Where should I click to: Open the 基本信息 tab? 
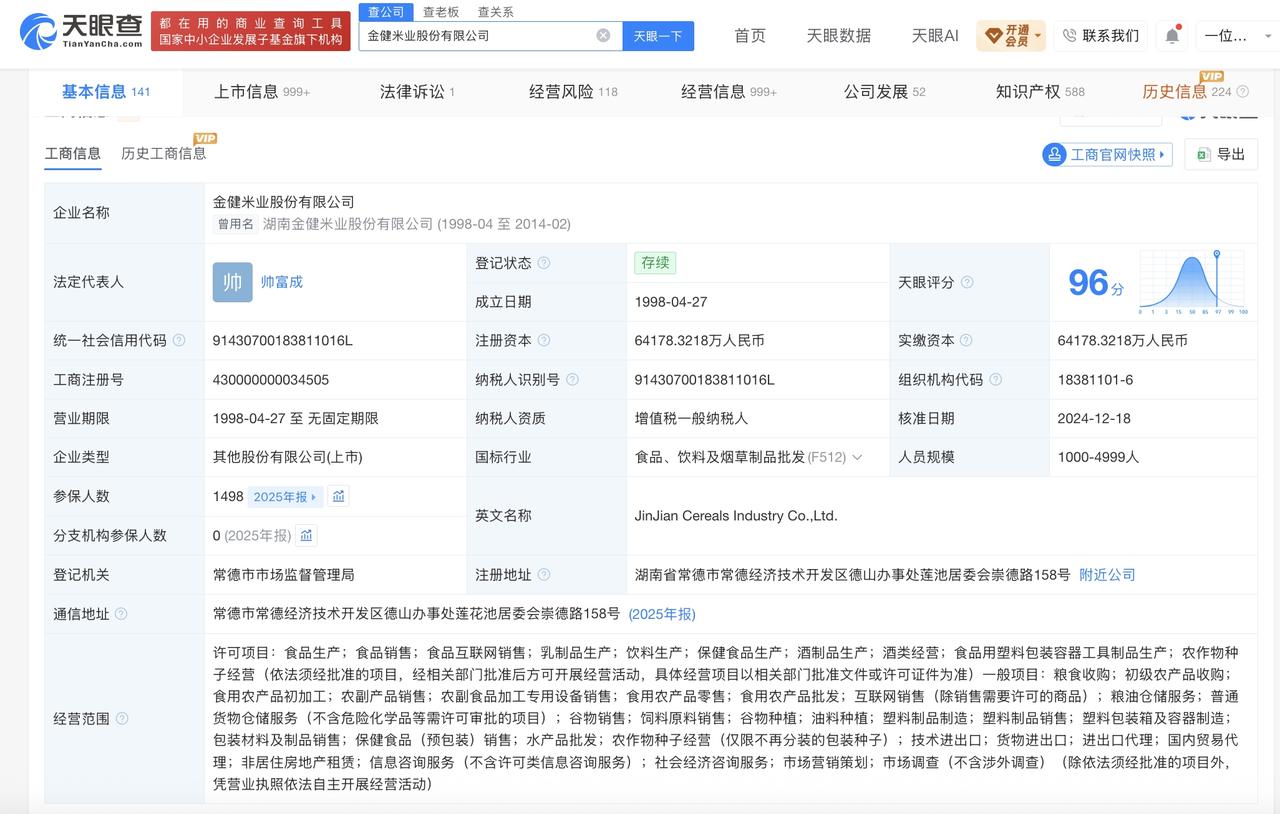pos(106,92)
